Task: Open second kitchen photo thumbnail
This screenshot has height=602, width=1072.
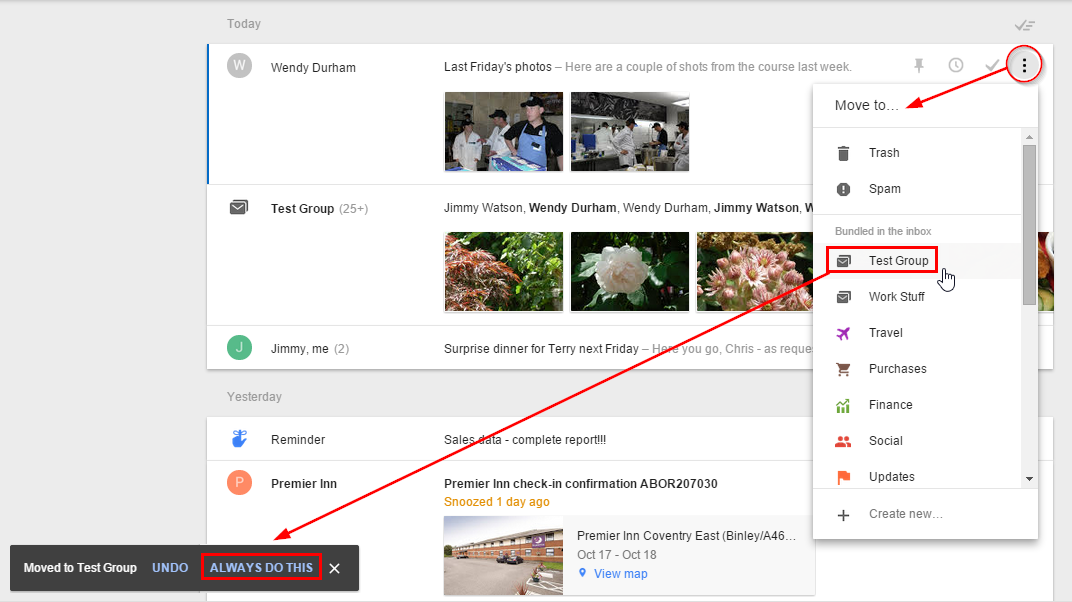Action: [x=630, y=131]
